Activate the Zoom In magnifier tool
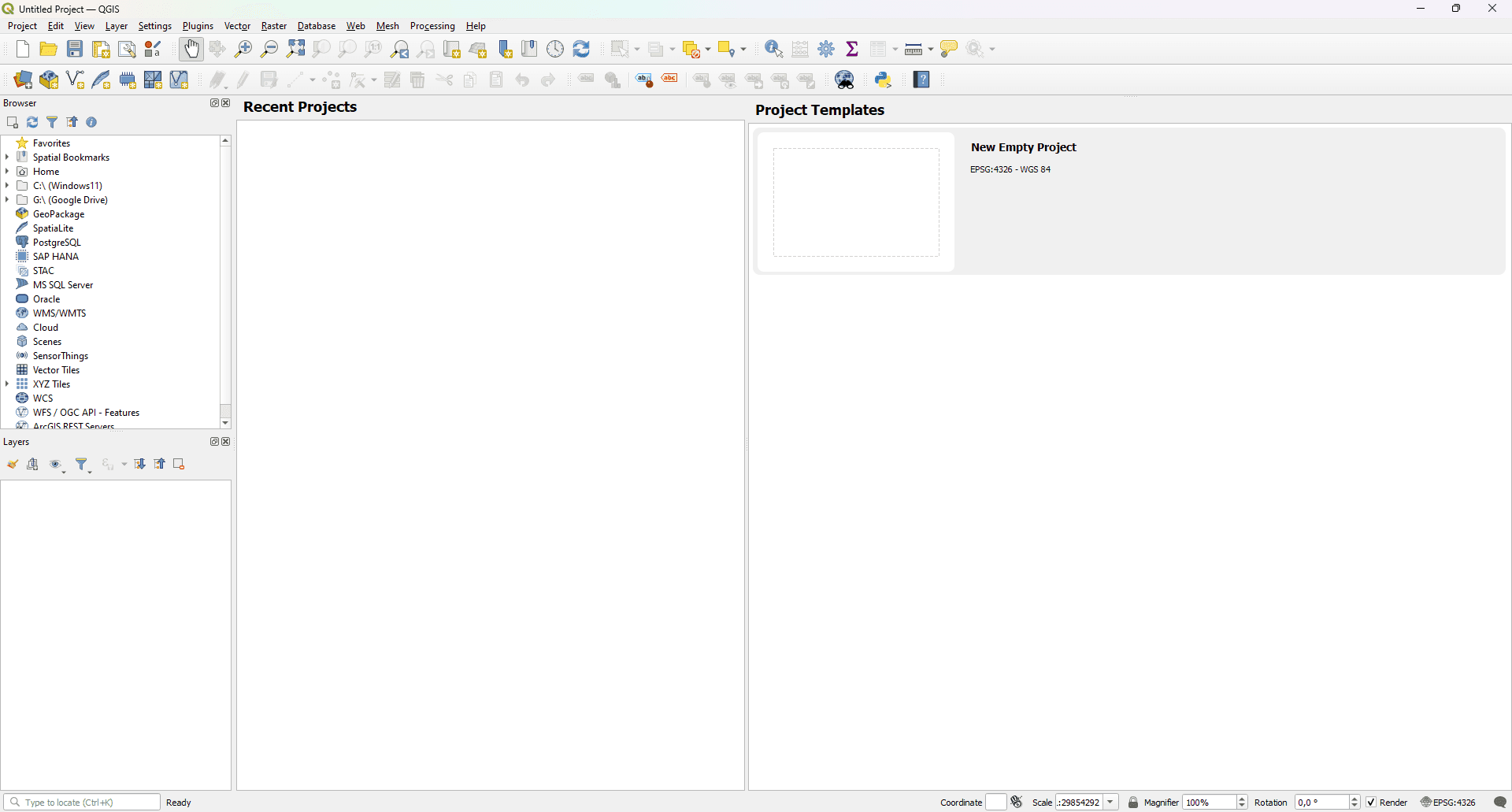Screen dimensions: 1512x812 [x=243, y=50]
